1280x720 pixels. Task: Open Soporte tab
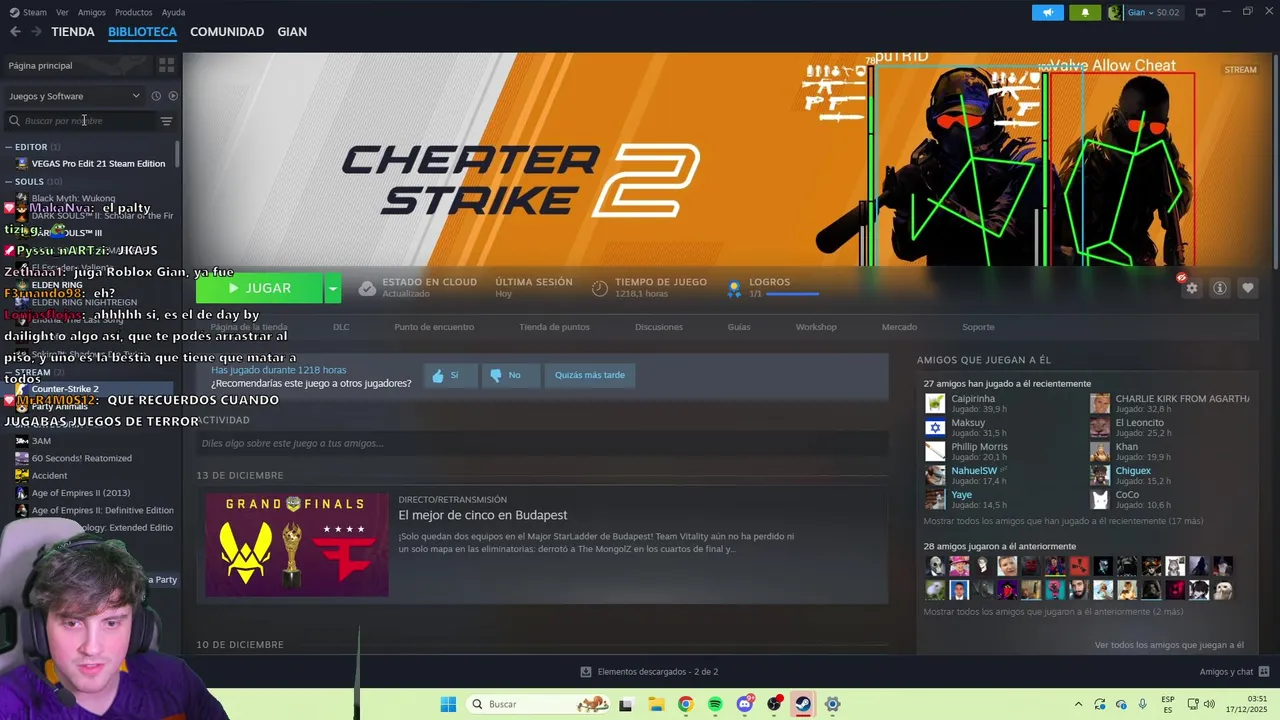point(978,327)
